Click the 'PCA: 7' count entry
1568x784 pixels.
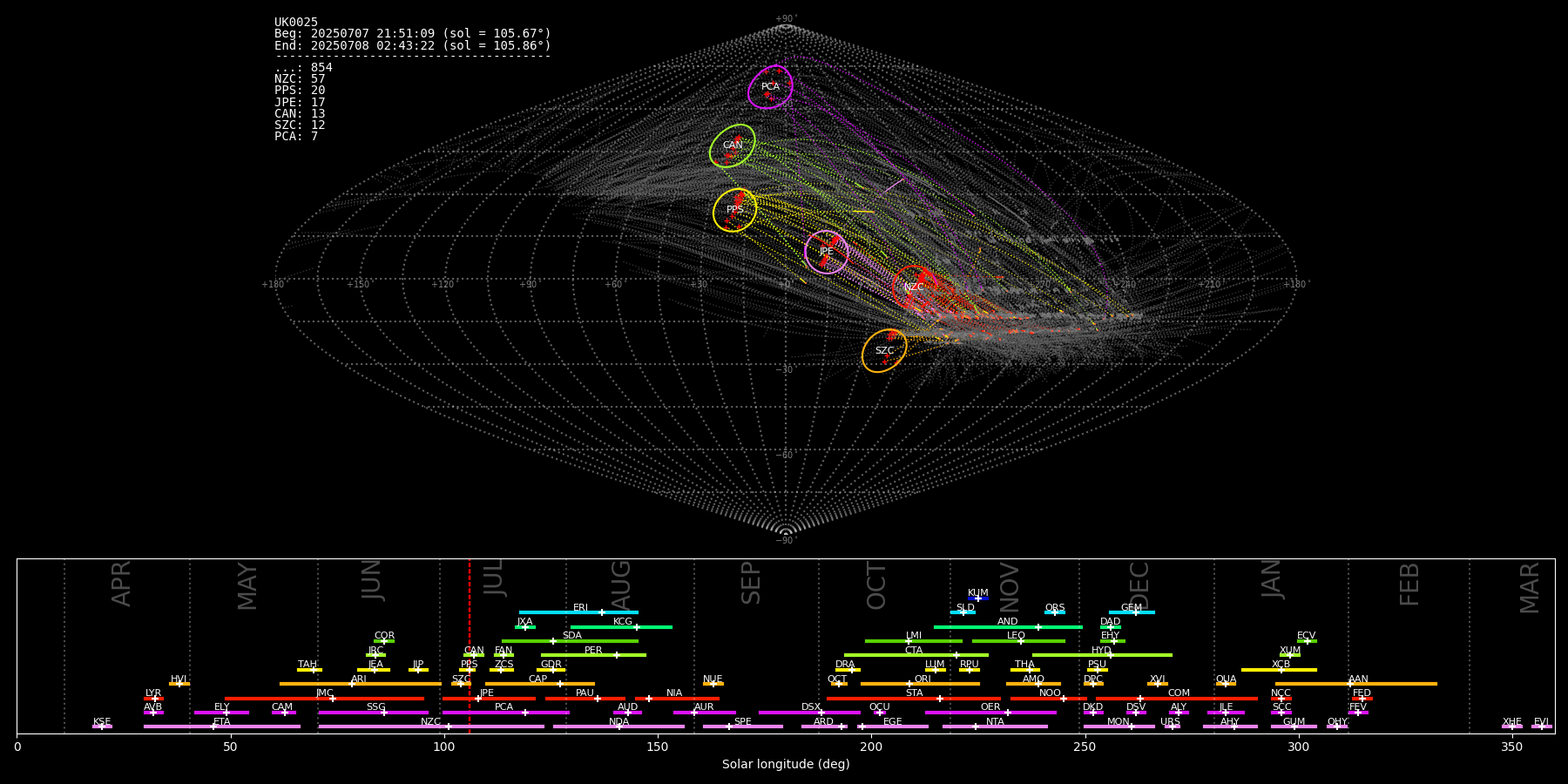(296, 137)
